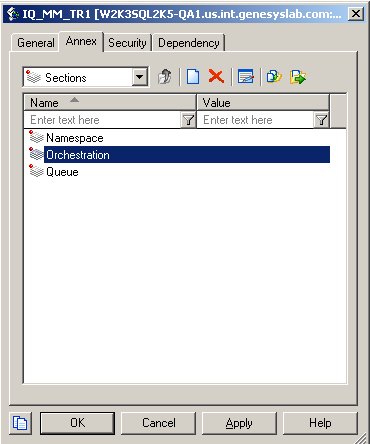This screenshot has width=370, height=444.
Task: Open the Sections dropdown arrow
Action: point(140,77)
